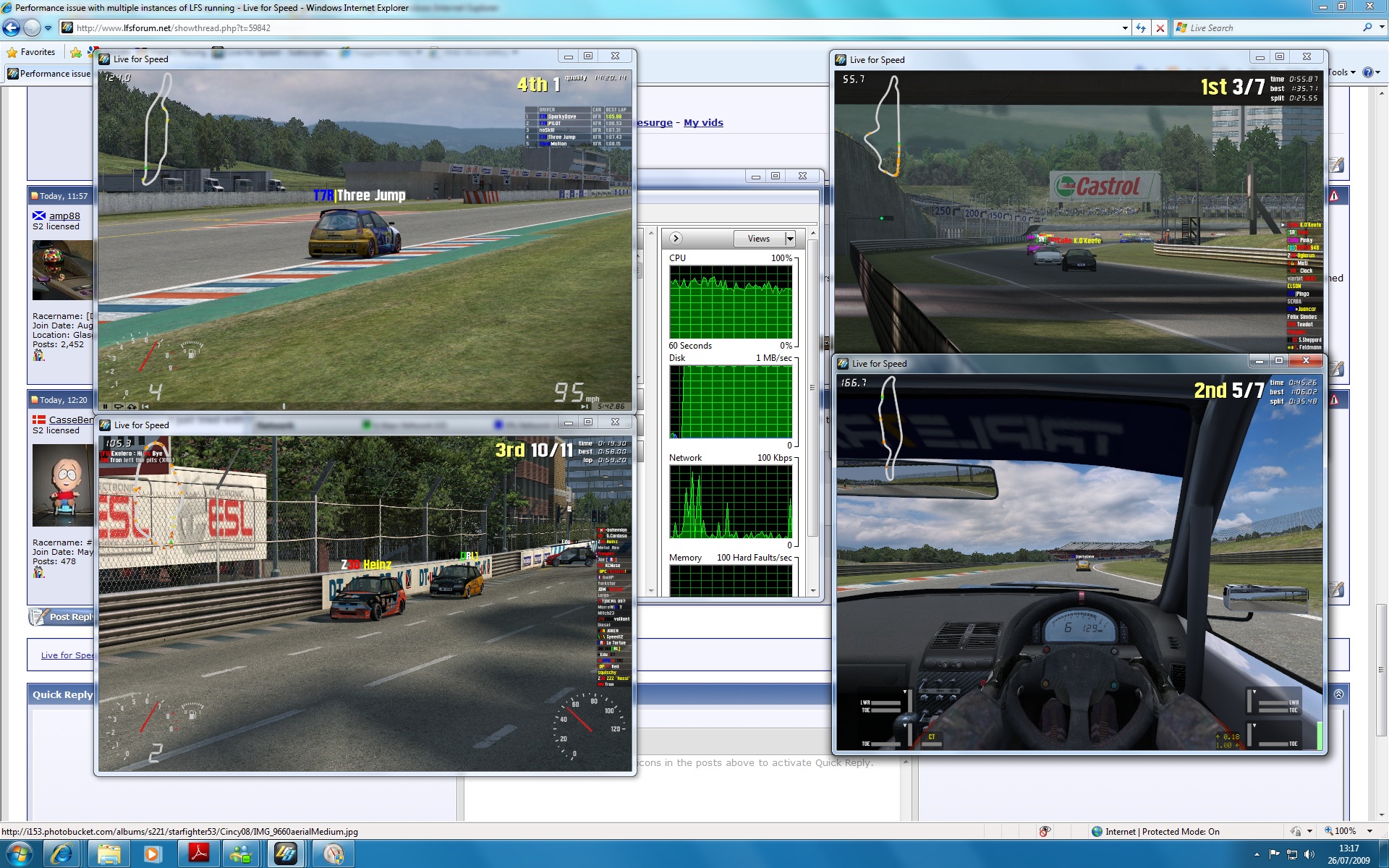Show hidden icons in the system tray
Viewport: 1389px width, 868px height.
pos(1257,854)
